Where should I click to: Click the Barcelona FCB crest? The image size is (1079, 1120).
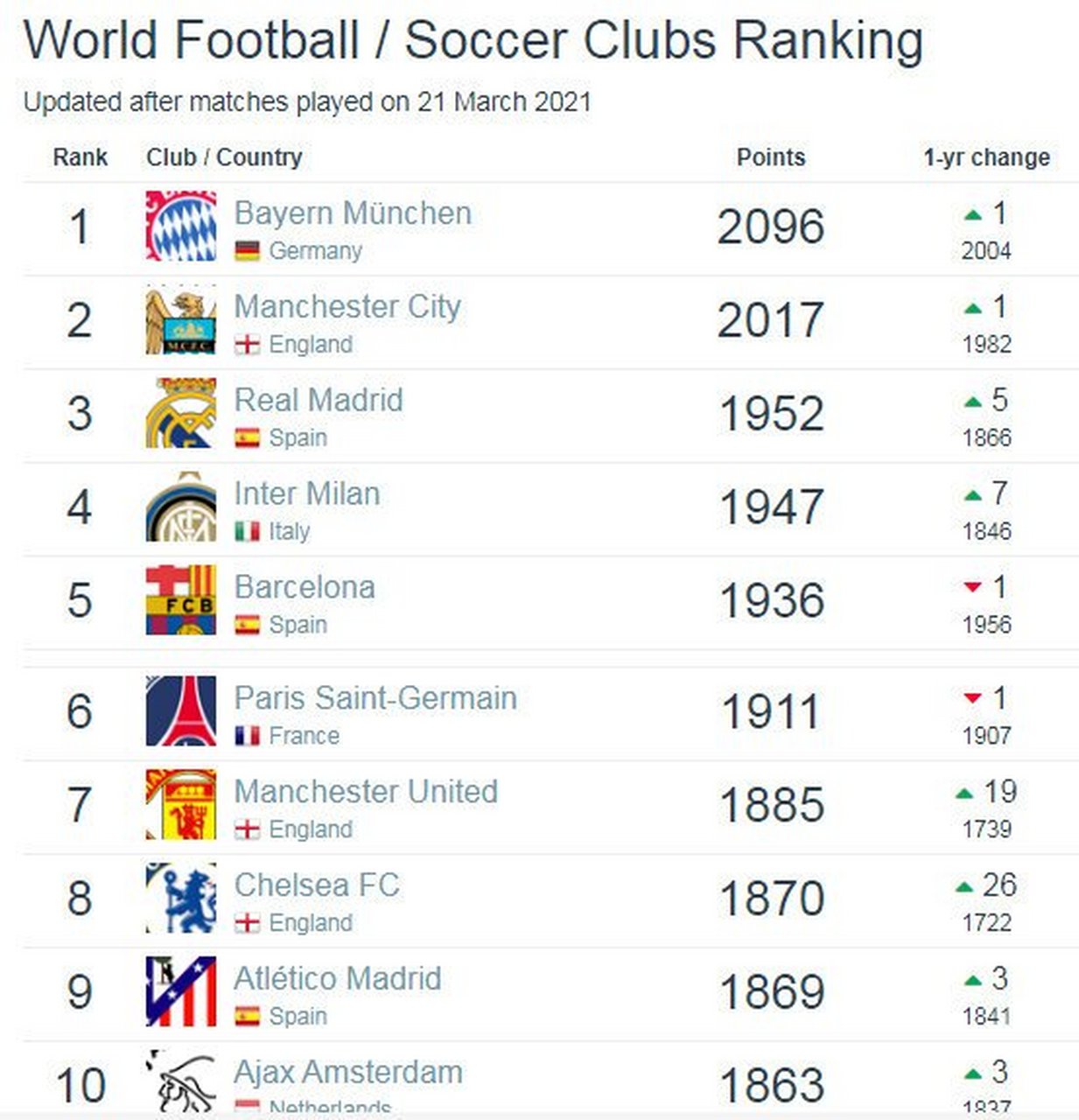(181, 600)
